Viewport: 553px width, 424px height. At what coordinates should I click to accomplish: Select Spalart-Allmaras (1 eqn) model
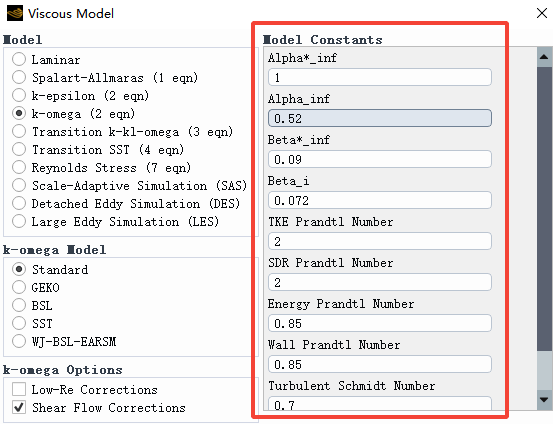(19, 77)
